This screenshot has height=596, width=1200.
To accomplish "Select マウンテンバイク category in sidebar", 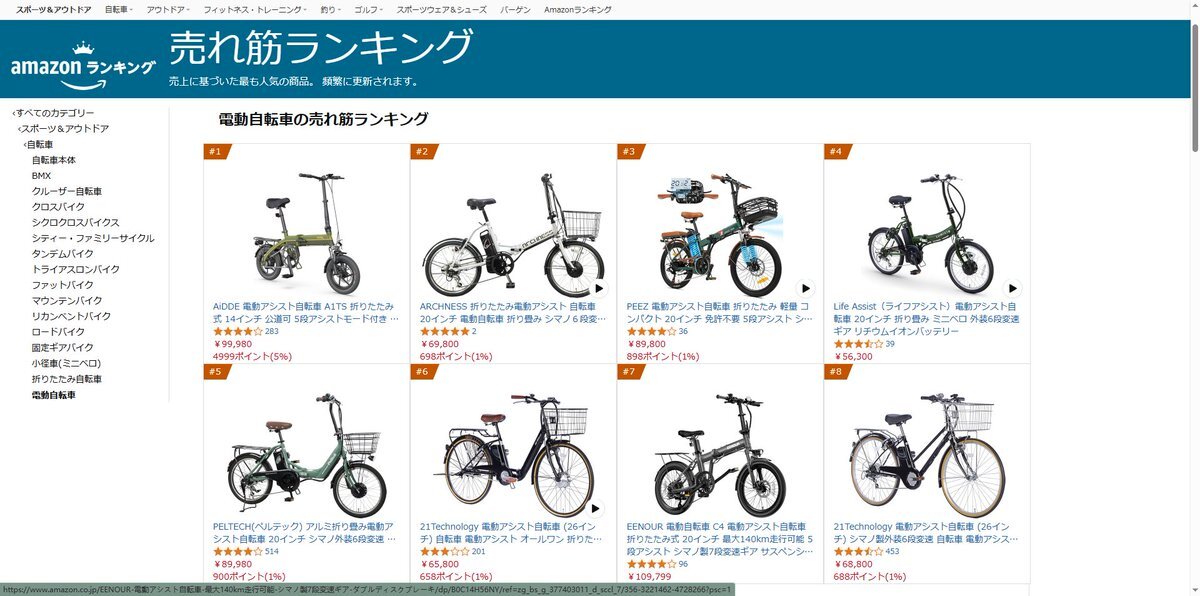I will pyautogui.click(x=67, y=301).
